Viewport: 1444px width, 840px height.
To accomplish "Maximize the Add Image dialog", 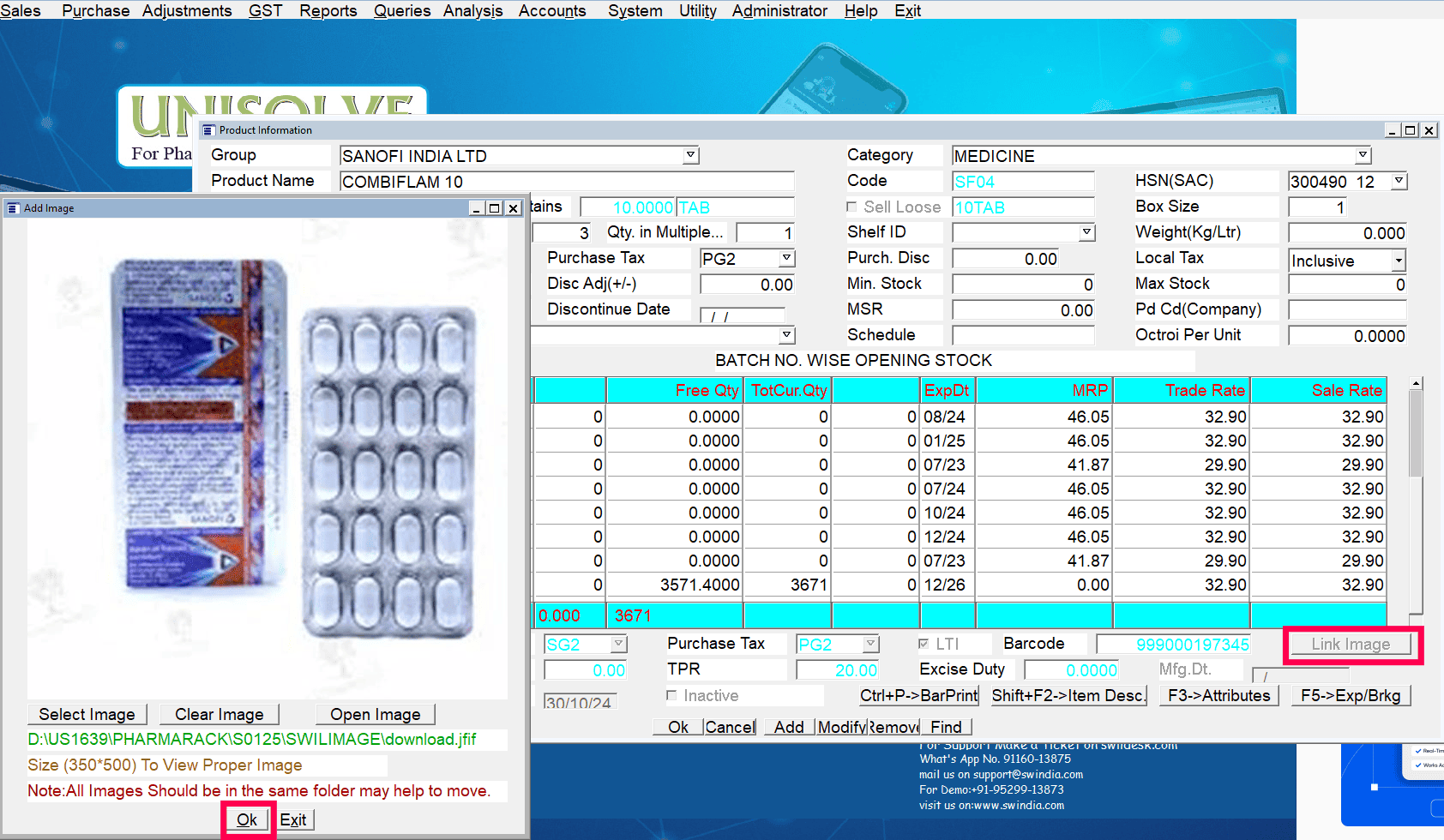I will click(495, 208).
